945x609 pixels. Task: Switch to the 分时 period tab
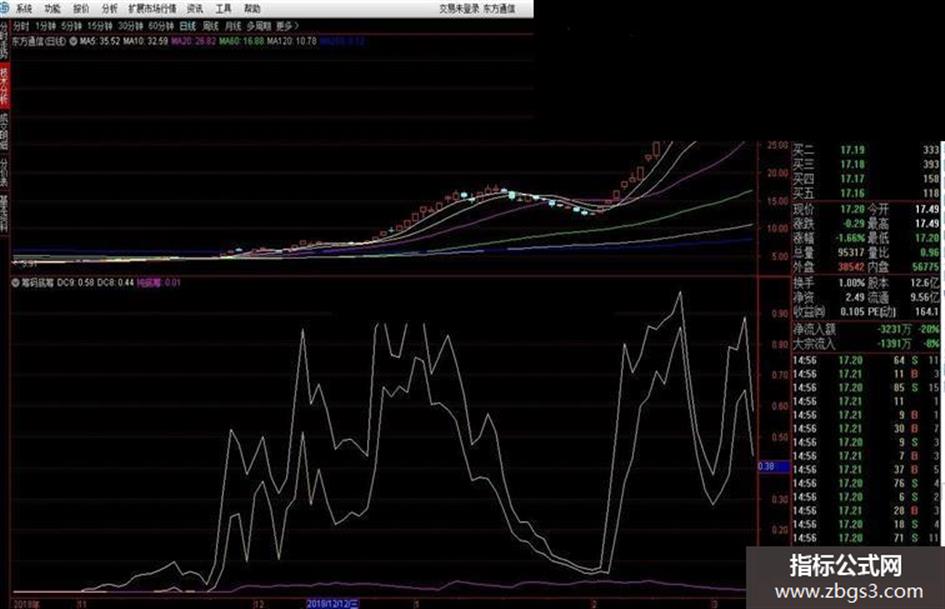pos(21,26)
